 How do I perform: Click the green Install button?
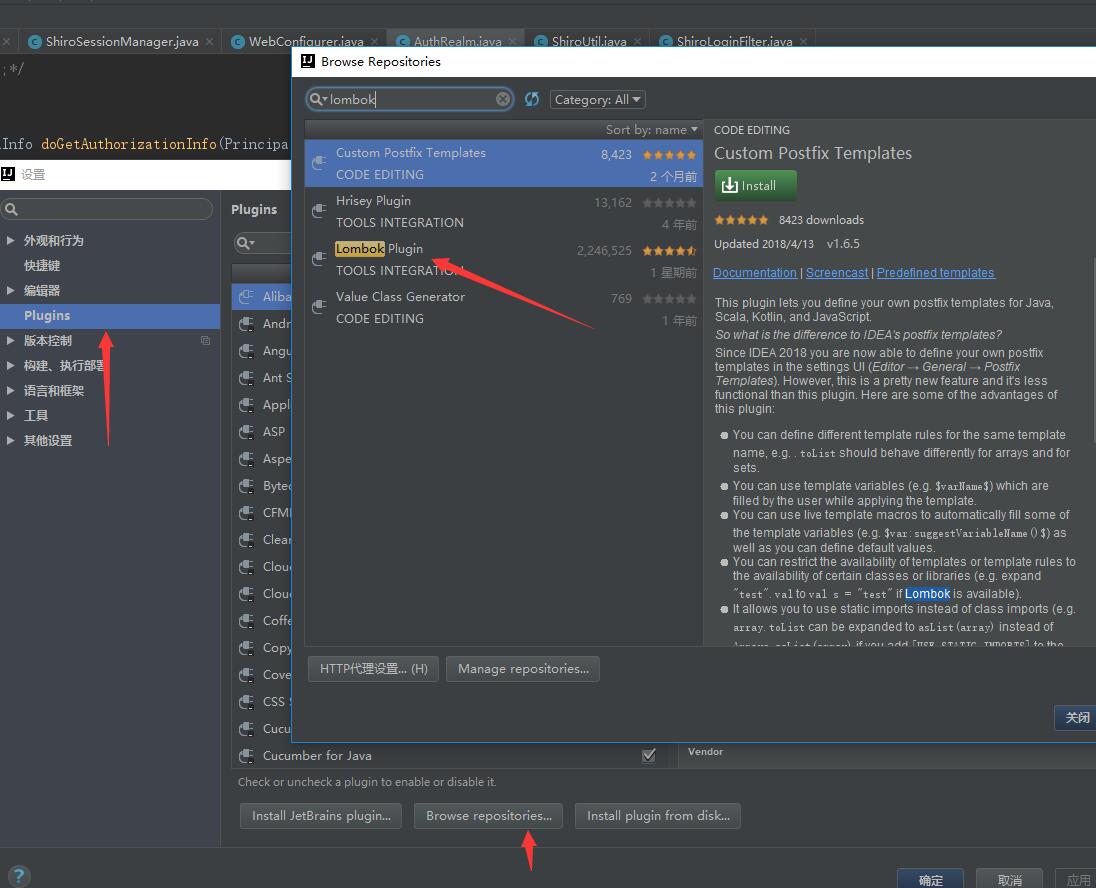[755, 186]
